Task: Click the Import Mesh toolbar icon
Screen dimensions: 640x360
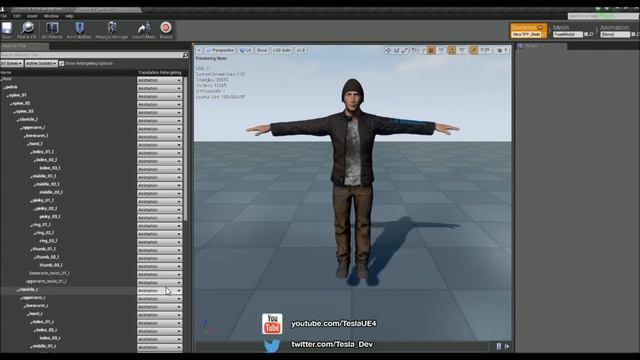Action: tap(144, 28)
